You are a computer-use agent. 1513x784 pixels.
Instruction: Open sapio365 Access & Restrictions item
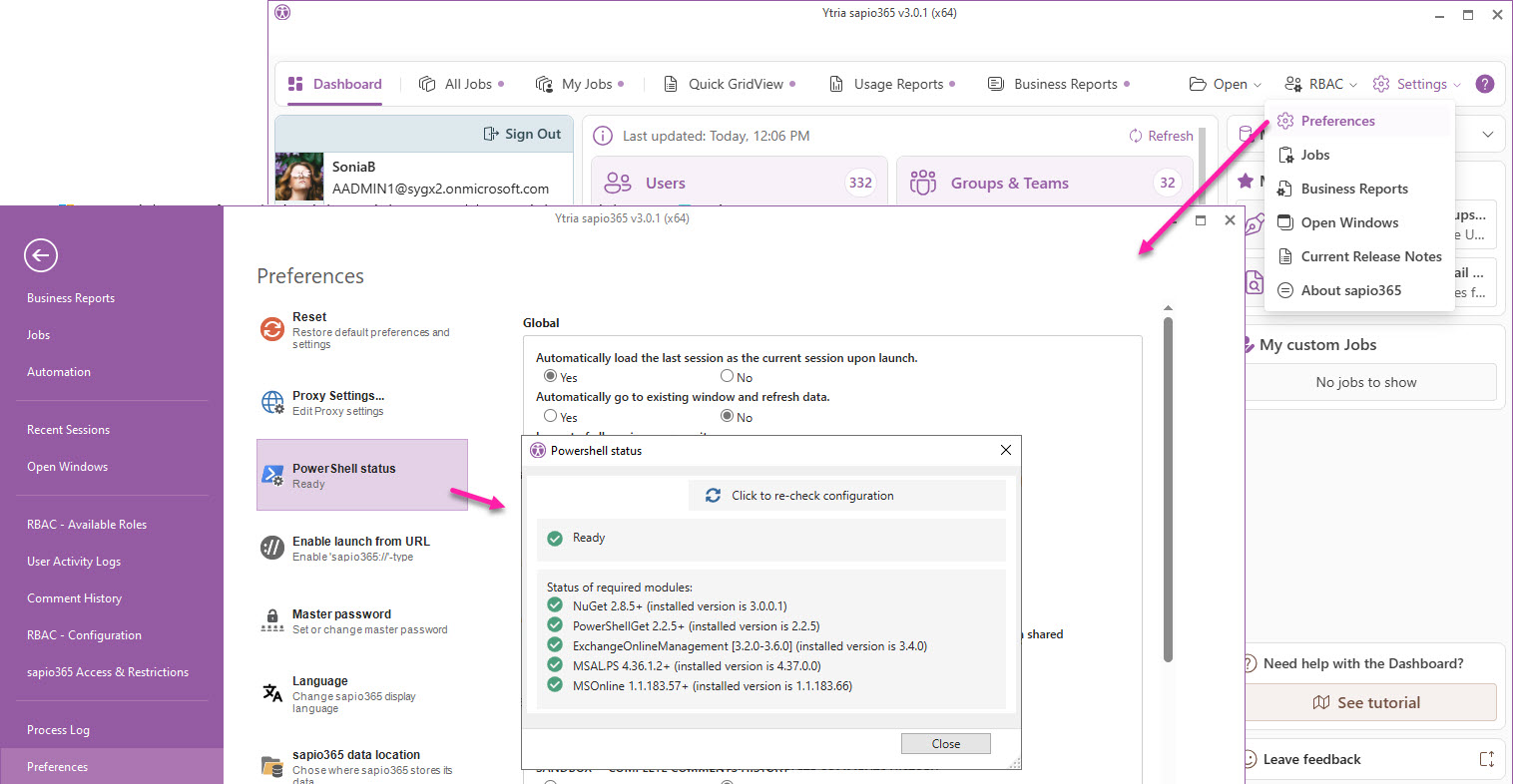[x=108, y=672]
